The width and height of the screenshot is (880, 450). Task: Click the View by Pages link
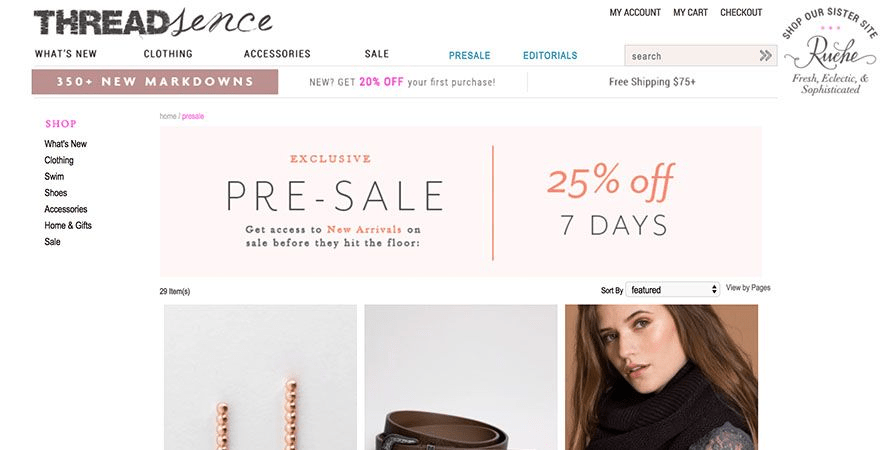748,288
